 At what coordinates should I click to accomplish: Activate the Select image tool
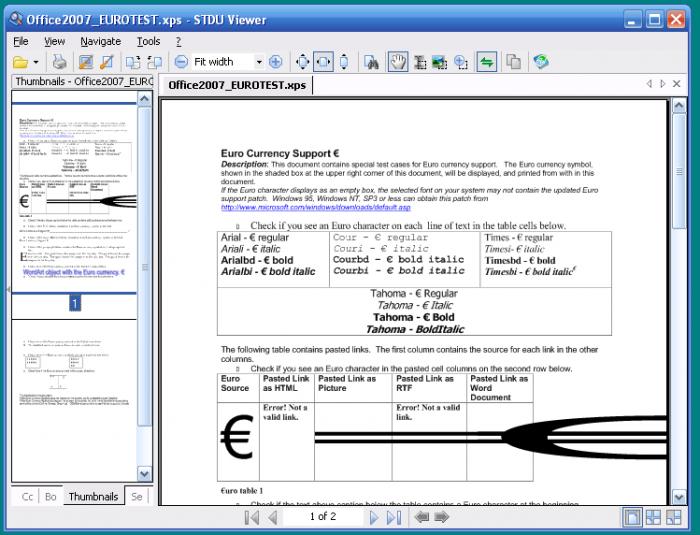(440, 62)
